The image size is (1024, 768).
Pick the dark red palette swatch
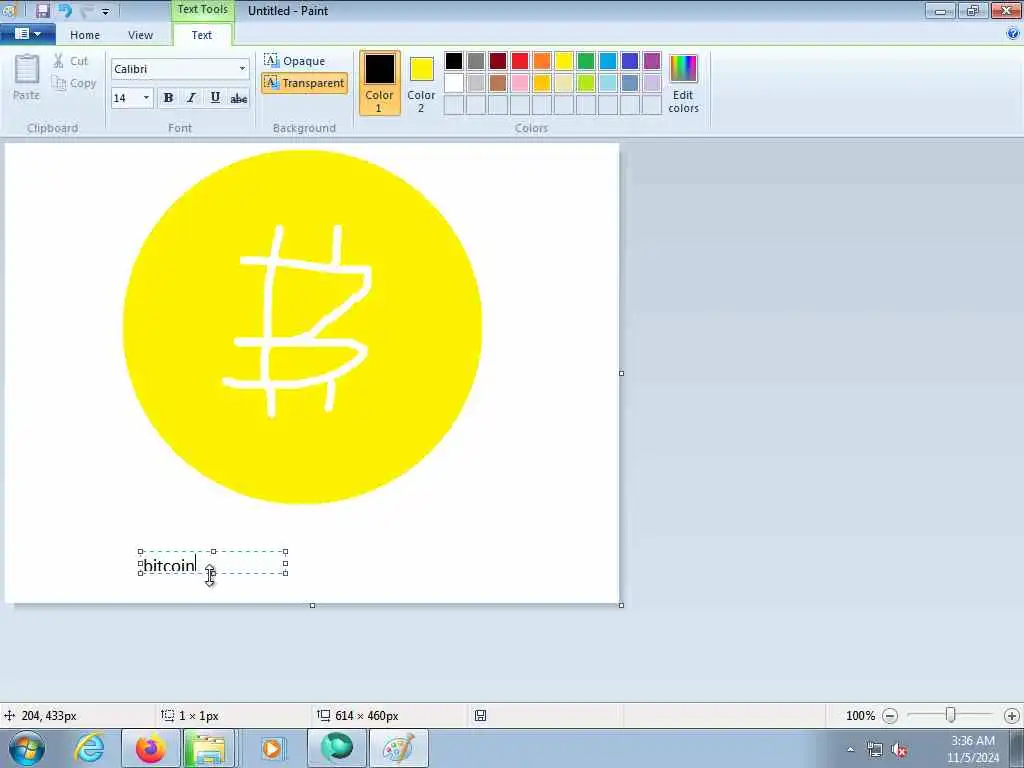pos(498,61)
